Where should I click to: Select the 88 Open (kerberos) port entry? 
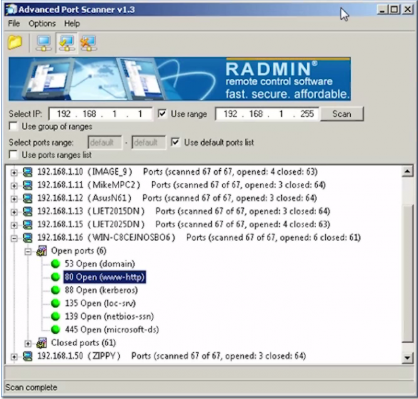101,290
